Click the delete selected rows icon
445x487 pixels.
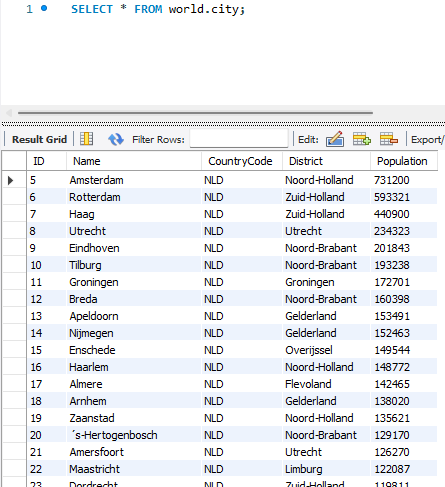pyautogui.click(x=389, y=139)
